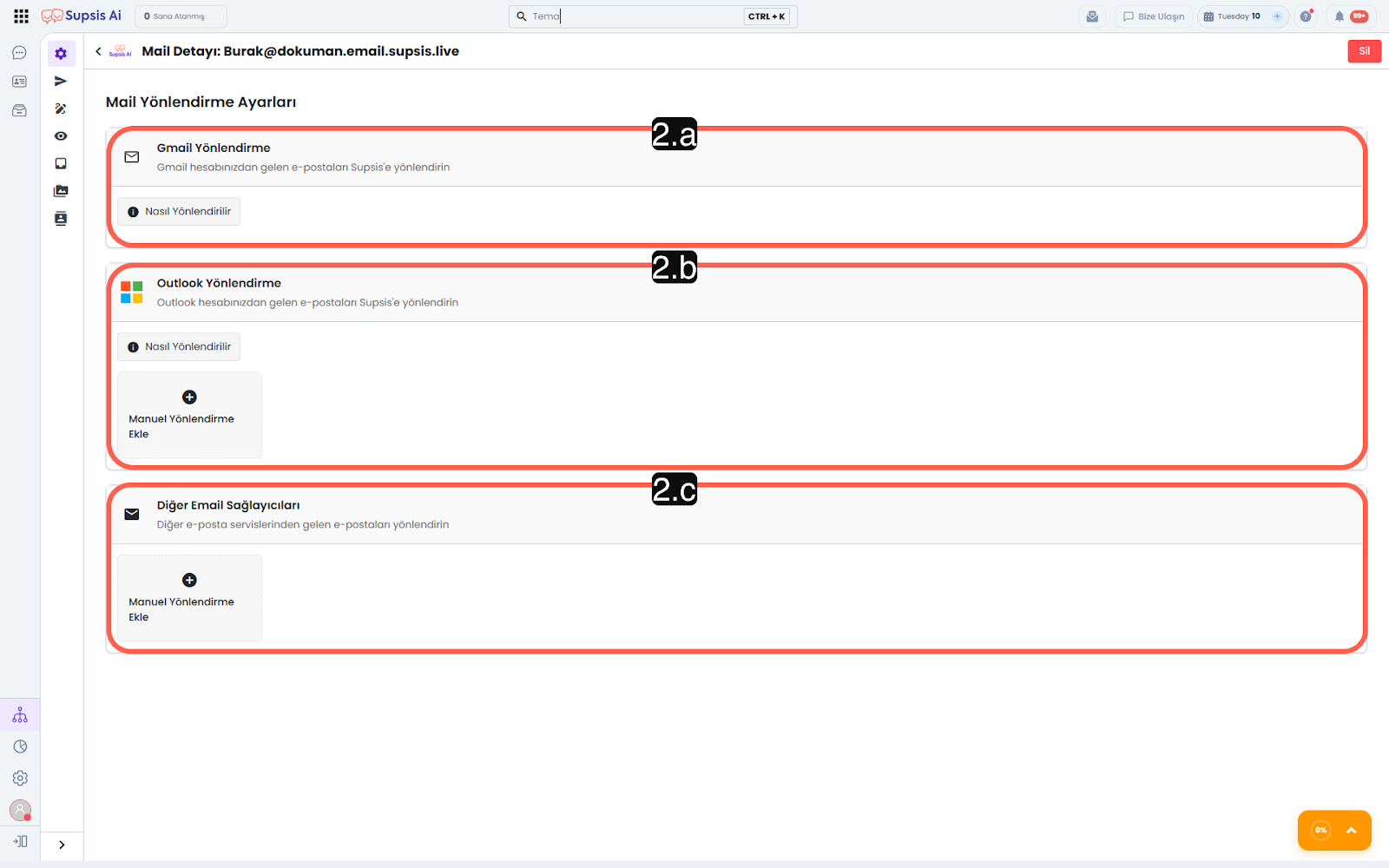Open the pie chart reports icon
Viewport: 1389px width, 868px height.
click(x=20, y=746)
